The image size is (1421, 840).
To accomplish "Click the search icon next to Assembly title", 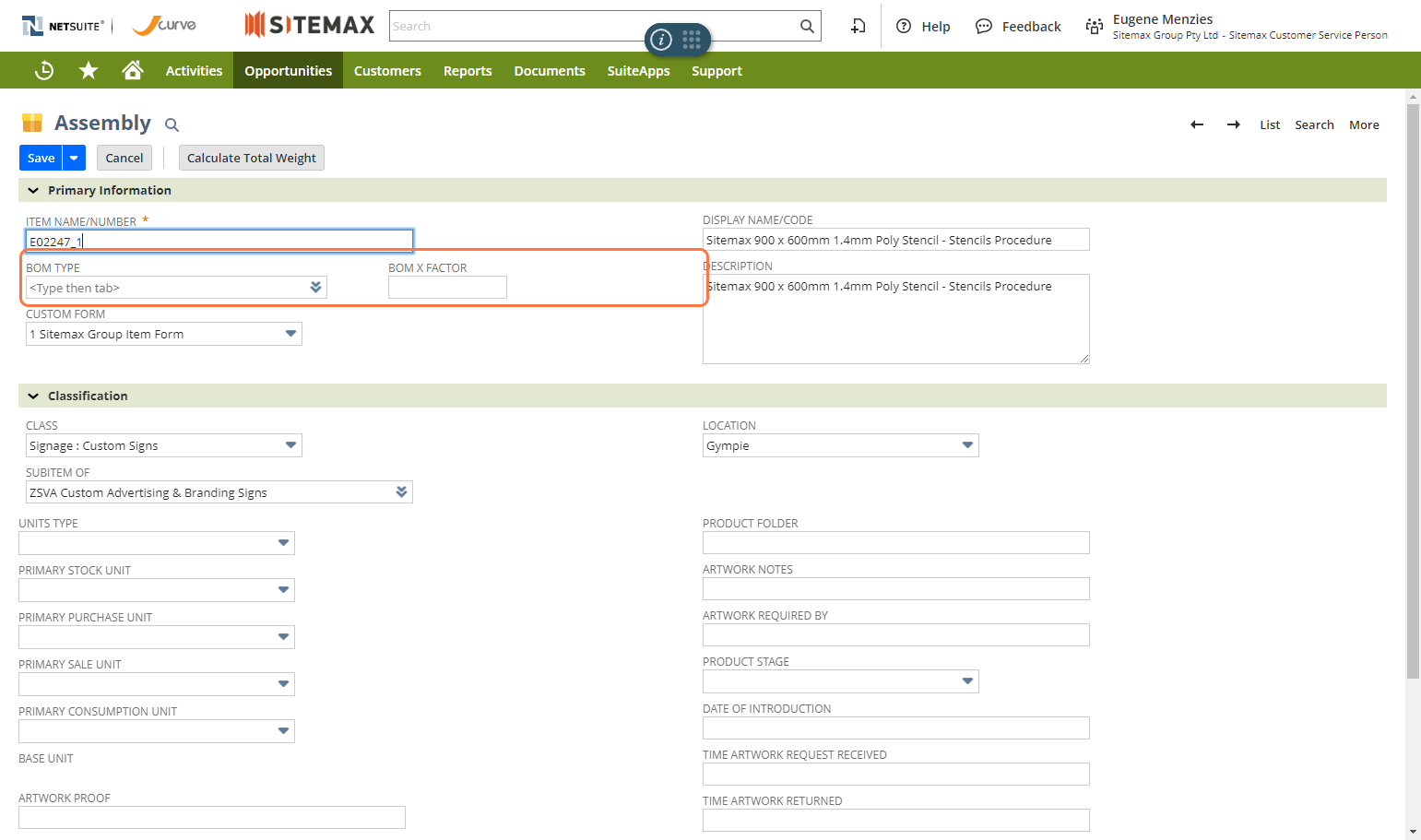I will point(172,124).
